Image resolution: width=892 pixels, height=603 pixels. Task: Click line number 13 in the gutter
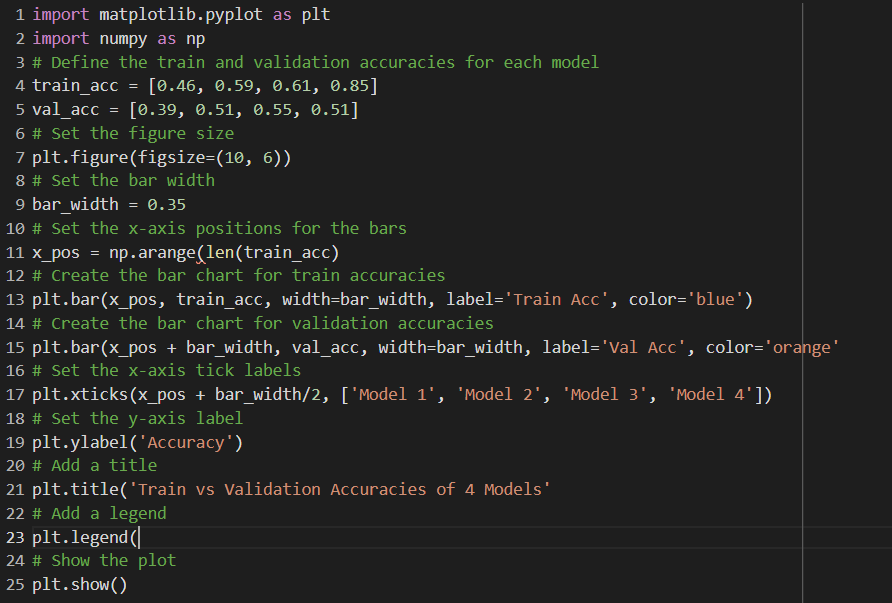point(15,299)
